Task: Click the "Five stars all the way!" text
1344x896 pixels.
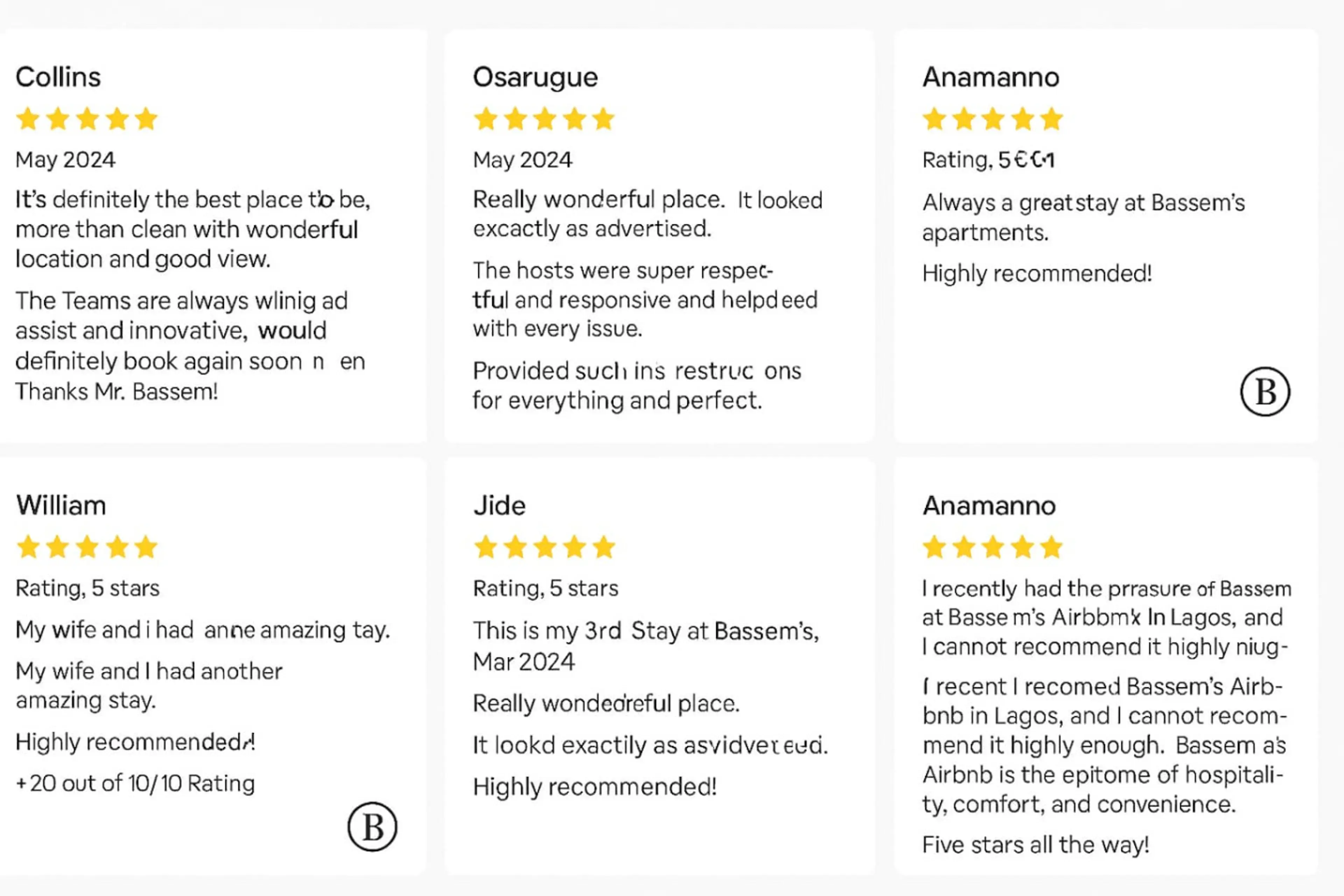Action: (1035, 845)
